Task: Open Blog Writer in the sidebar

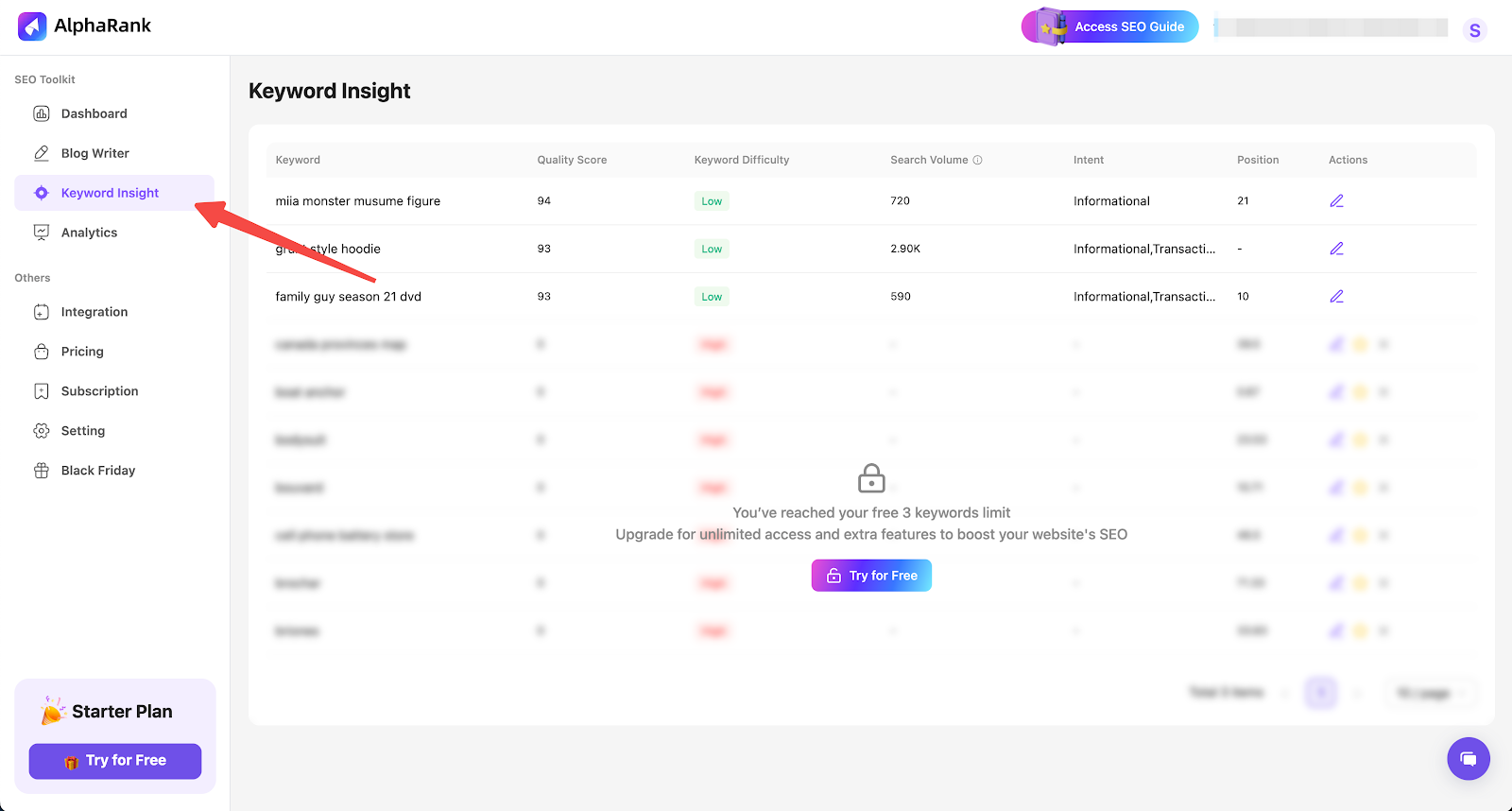Action: tap(114, 153)
